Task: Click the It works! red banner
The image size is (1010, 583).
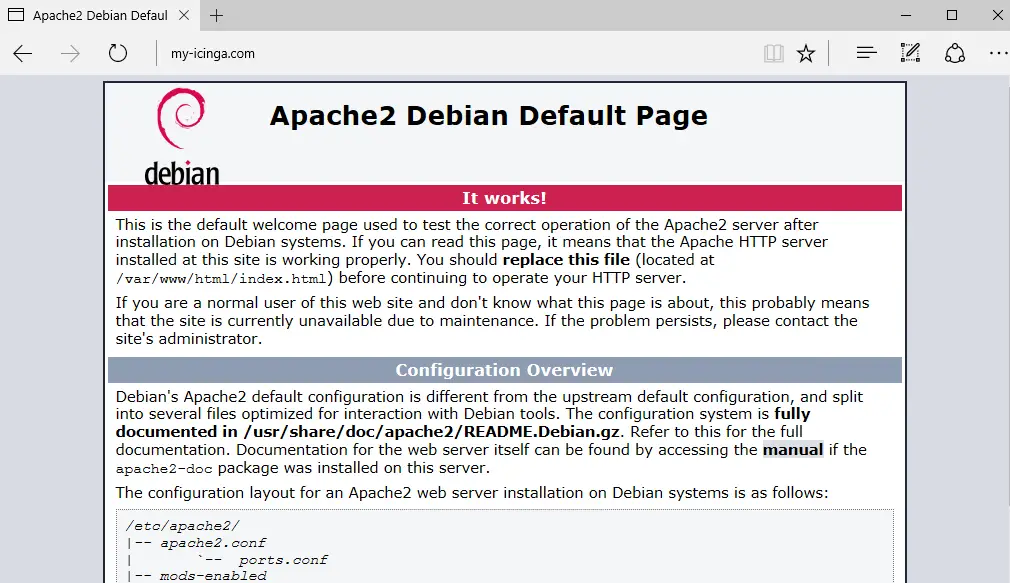Action: 504,198
